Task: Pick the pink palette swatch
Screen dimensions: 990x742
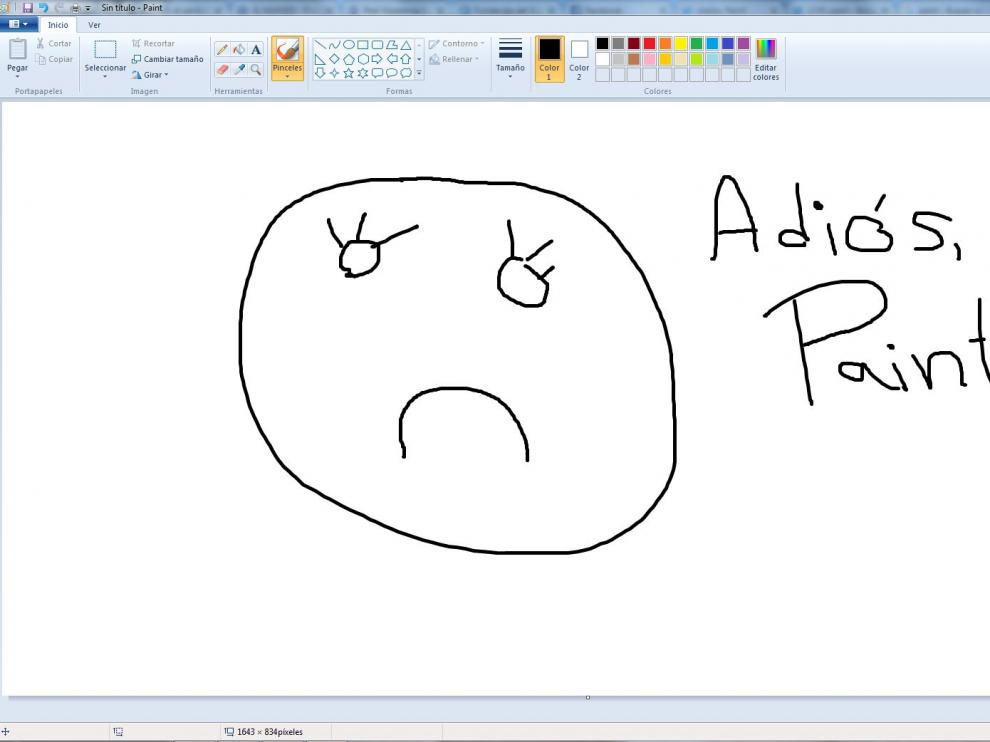Action: pos(650,59)
